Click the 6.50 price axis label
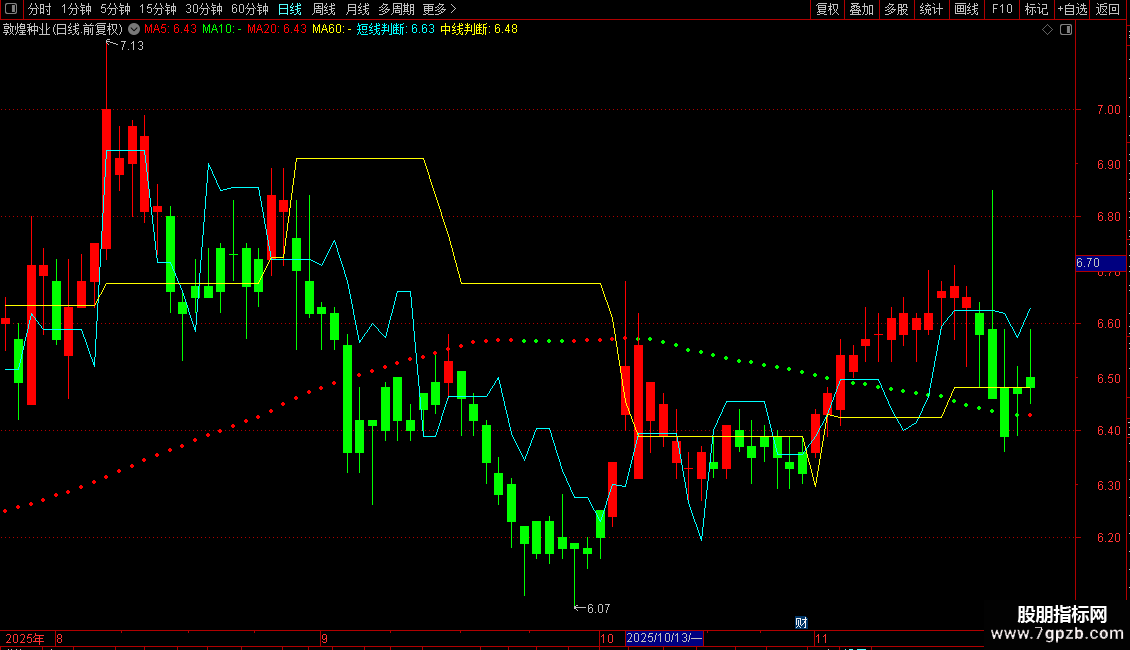Viewport: 1130px width, 650px height. pyautogui.click(x=1108, y=378)
